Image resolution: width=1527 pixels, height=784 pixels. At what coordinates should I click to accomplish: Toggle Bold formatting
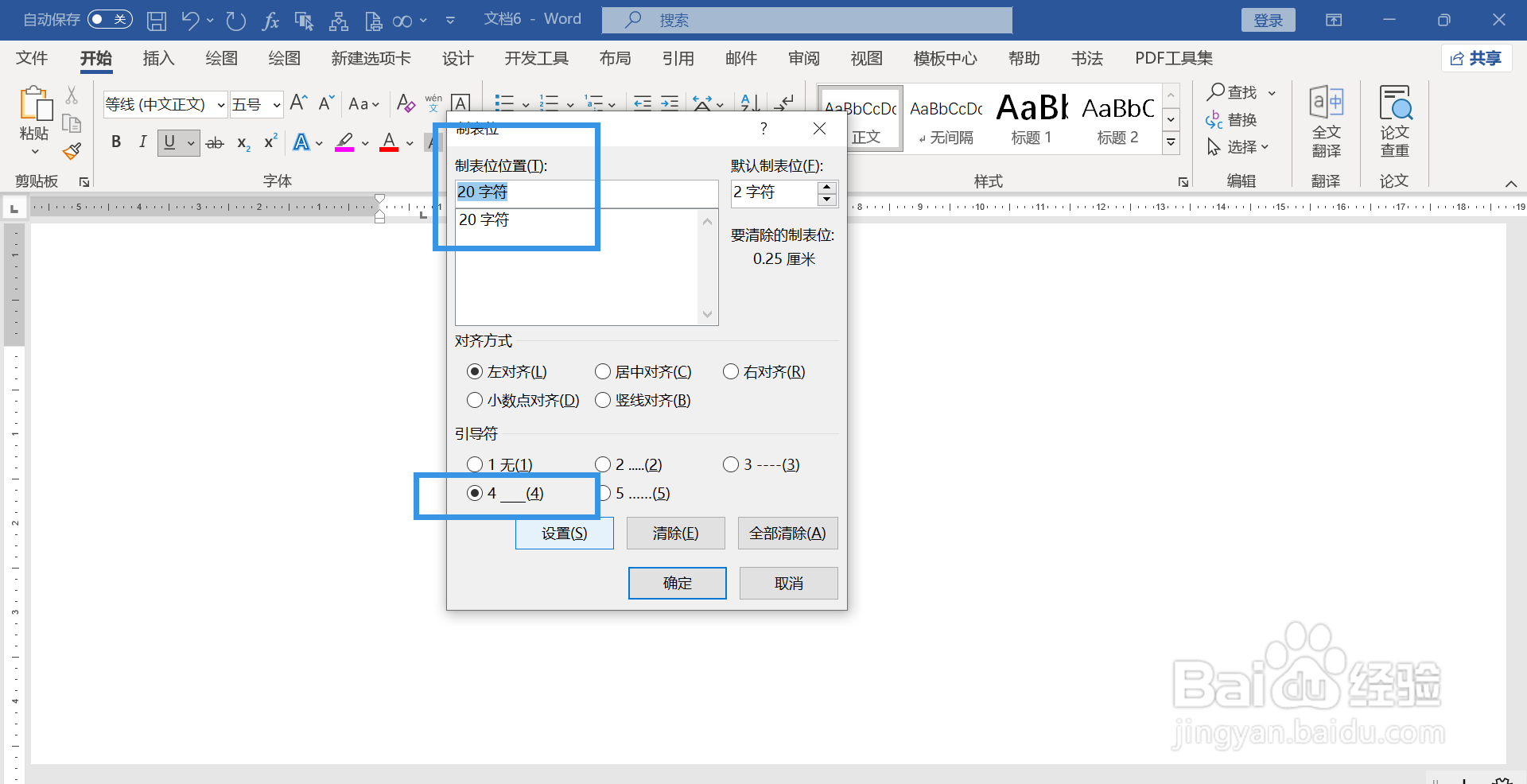(116, 142)
